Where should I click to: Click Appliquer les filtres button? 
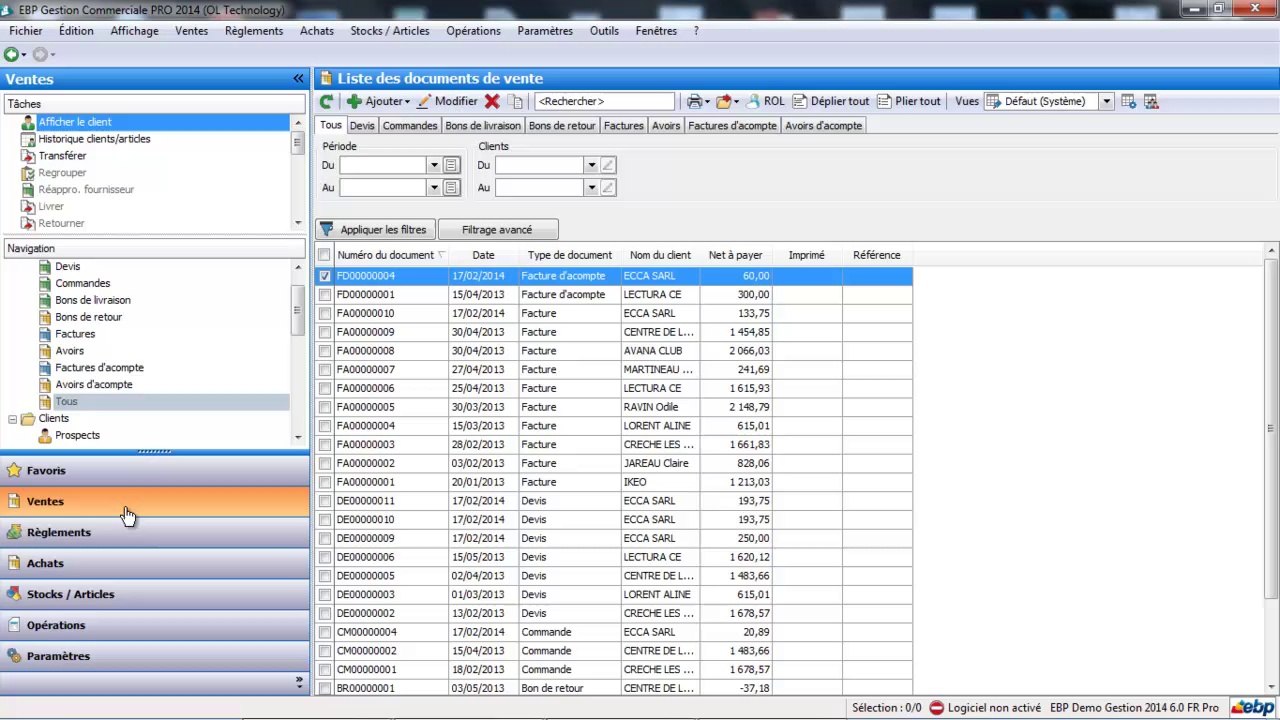[x=375, y=230]
